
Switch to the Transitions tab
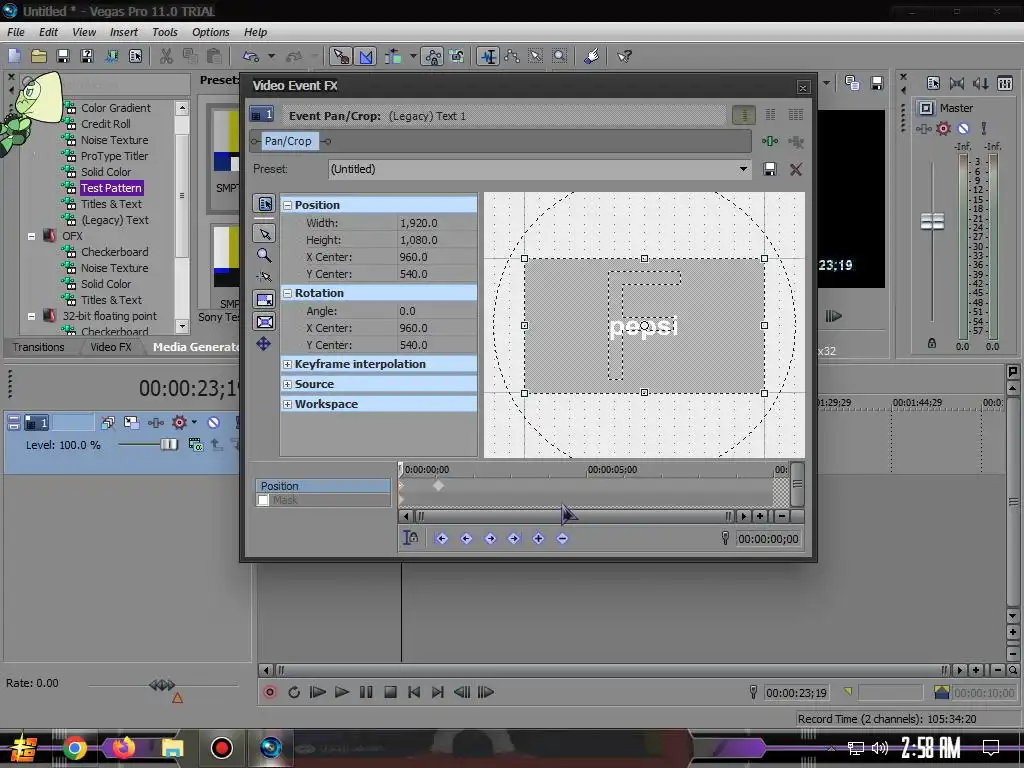(39, 347)
